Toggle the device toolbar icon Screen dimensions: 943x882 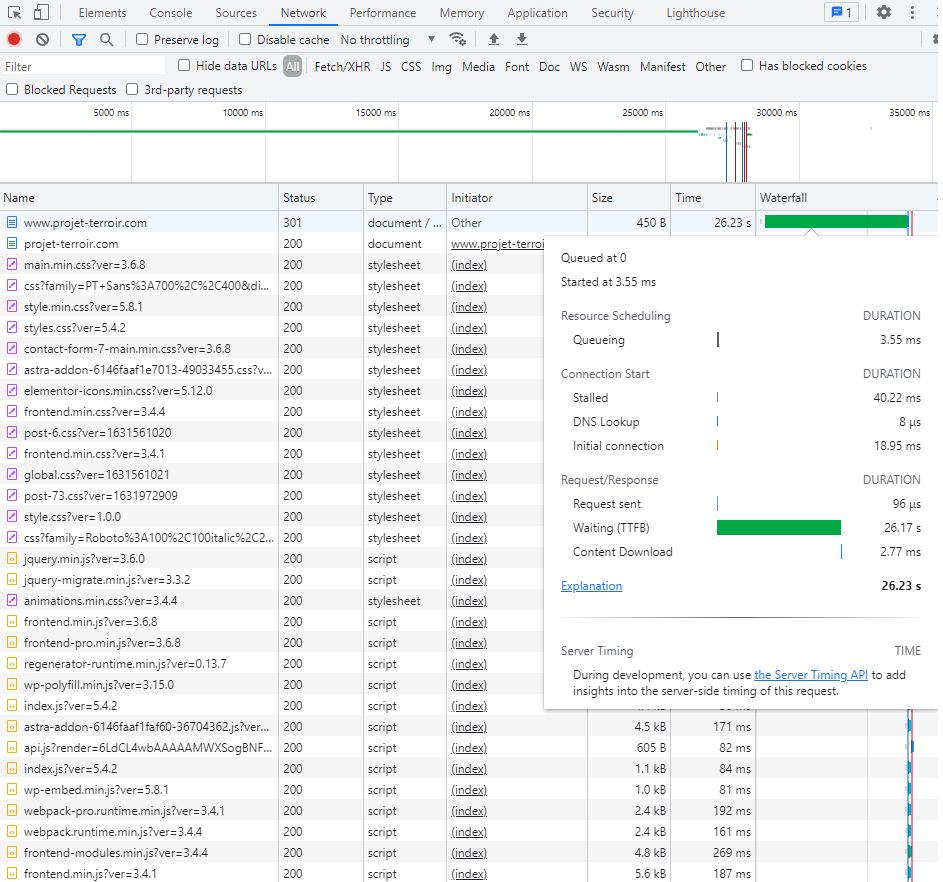pyautogui.click(x=41, y=13)
